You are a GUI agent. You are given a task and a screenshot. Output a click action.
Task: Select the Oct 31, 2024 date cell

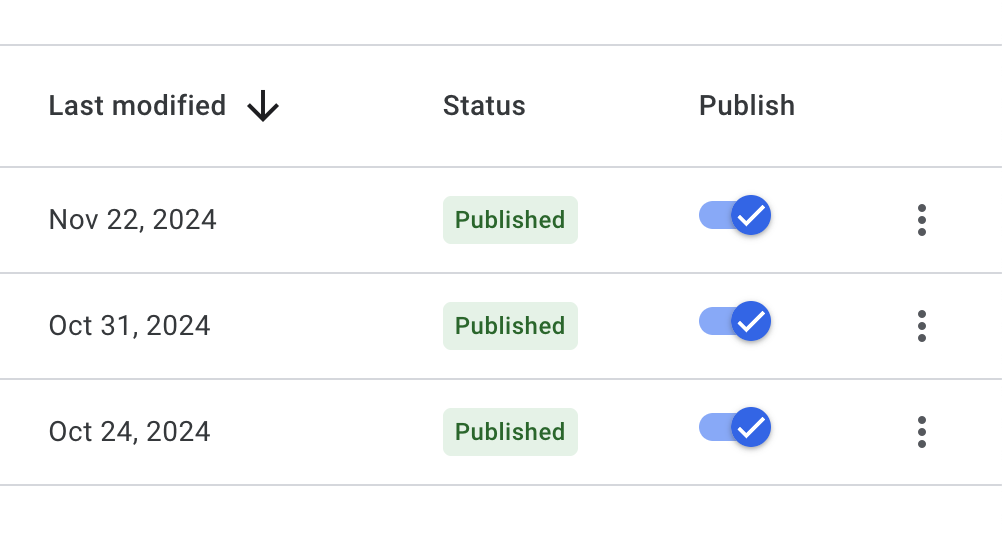coord(129,326)
